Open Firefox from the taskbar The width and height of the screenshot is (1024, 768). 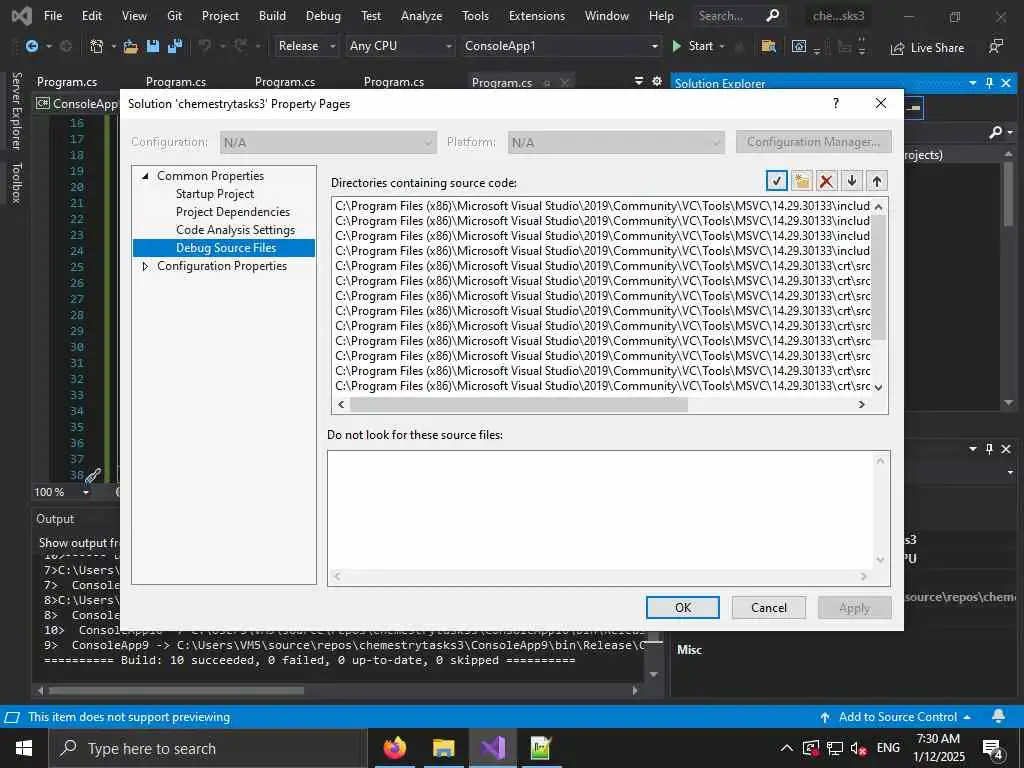click(x=394, y=748)
